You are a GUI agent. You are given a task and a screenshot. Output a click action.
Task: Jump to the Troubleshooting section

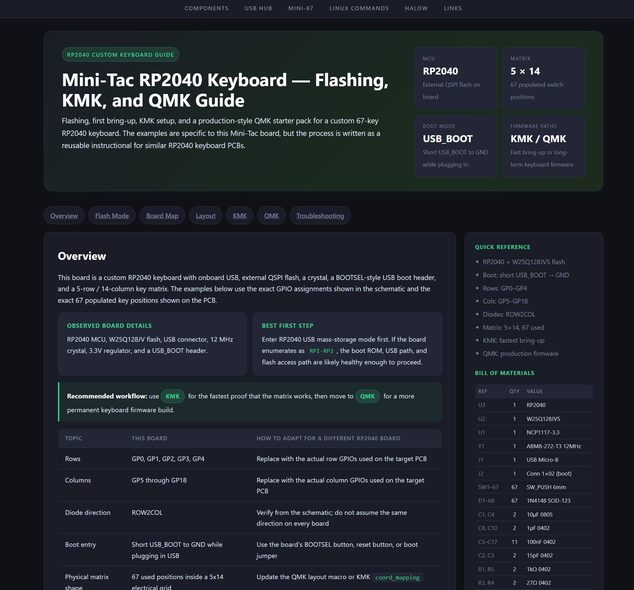(320, 216)
